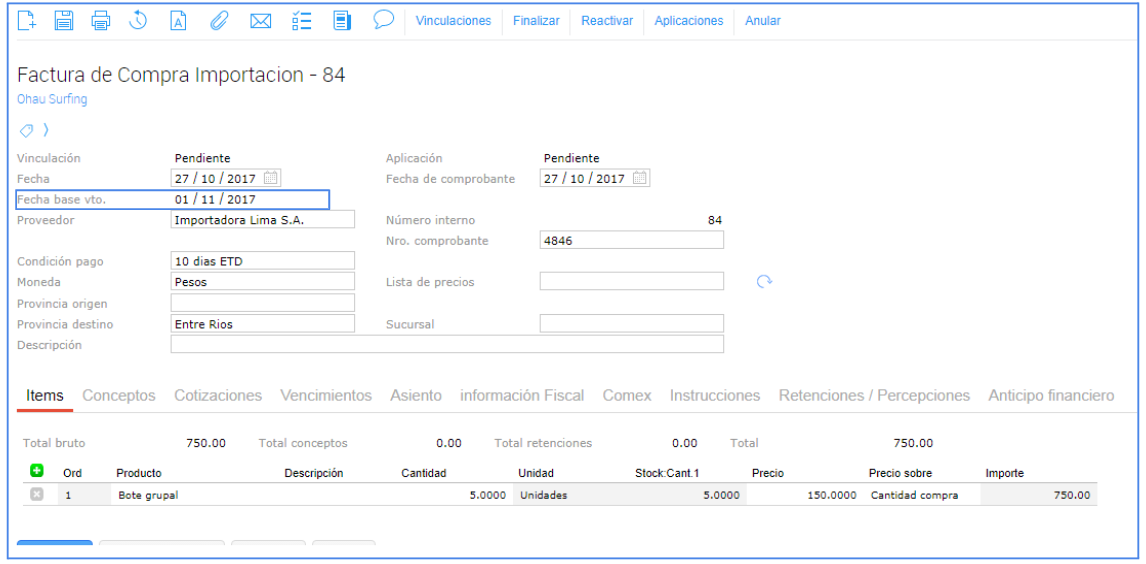Viewport: 1146px width, 564px height.
Task: Send by email using the envelope icon
Action: tap(260, 20)
